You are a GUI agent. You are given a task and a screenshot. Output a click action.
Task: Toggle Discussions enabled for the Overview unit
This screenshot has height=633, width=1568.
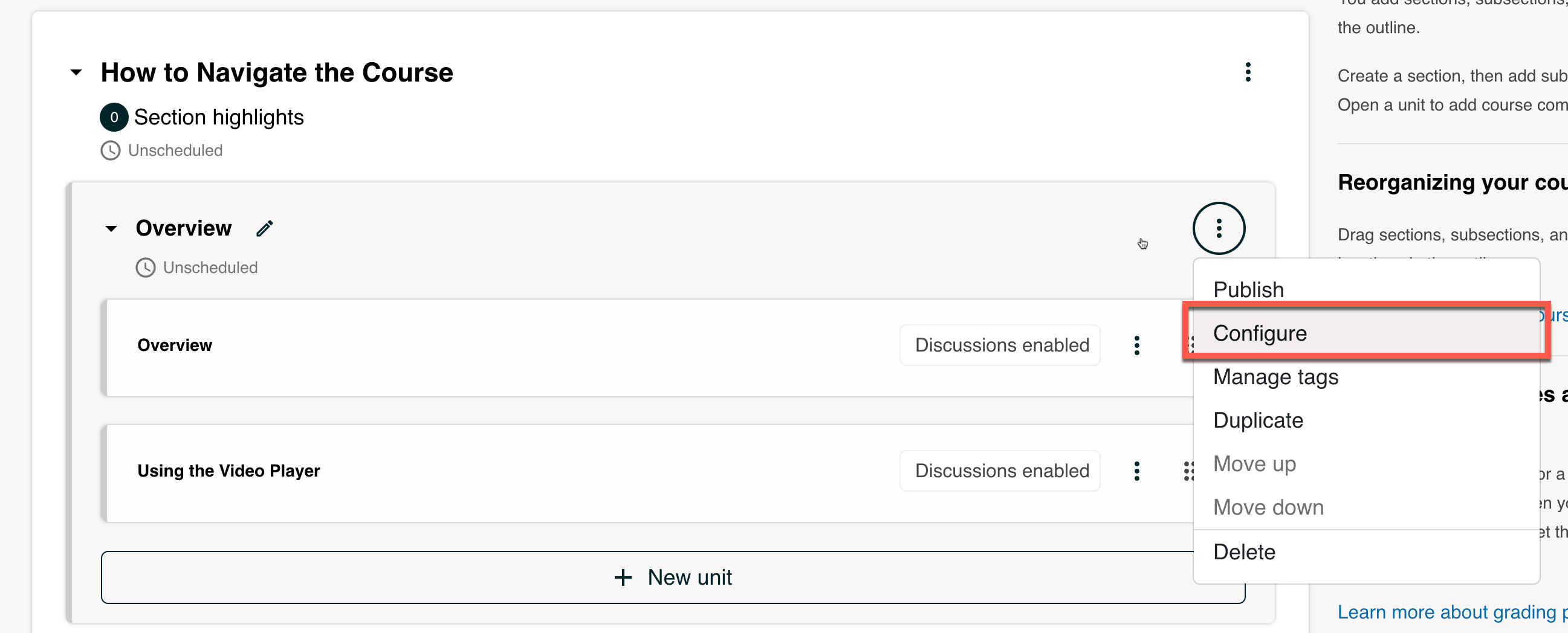coord(999,345)
